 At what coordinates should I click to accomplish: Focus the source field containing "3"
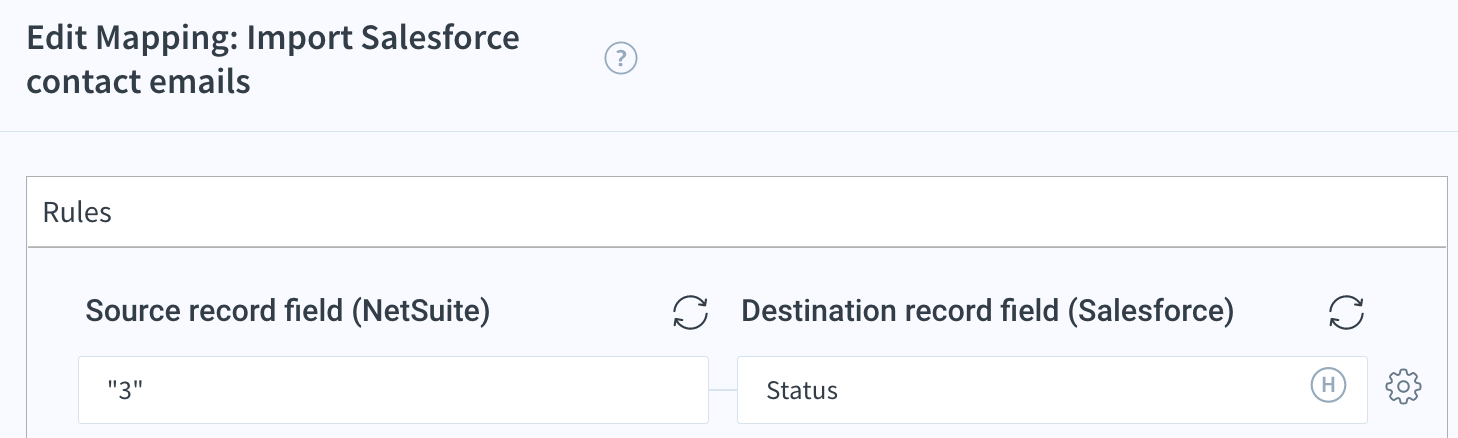coord(393,390)
